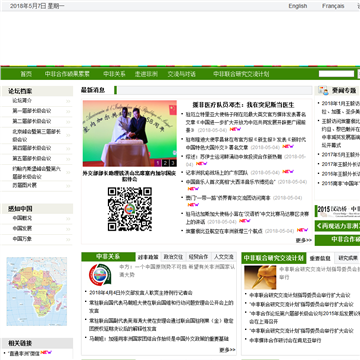Click the chevron beside 第一届部长级会议

pyautogui.click(x=68, y=111)
